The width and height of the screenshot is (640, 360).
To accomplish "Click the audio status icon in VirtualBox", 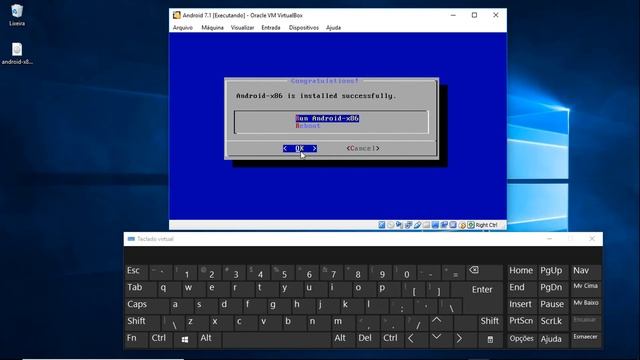I will click(399, 225).
